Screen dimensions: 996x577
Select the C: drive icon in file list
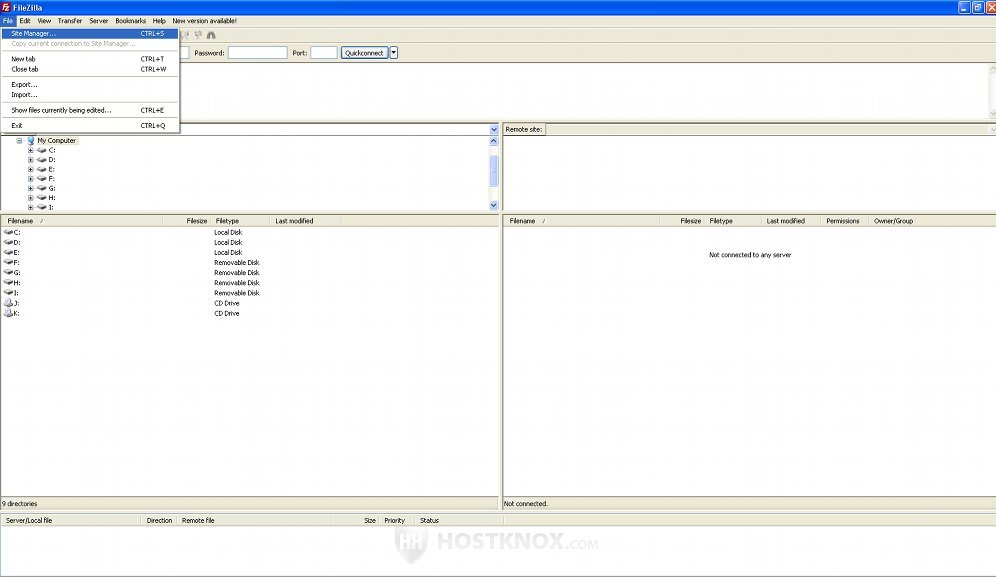point(8,232)
